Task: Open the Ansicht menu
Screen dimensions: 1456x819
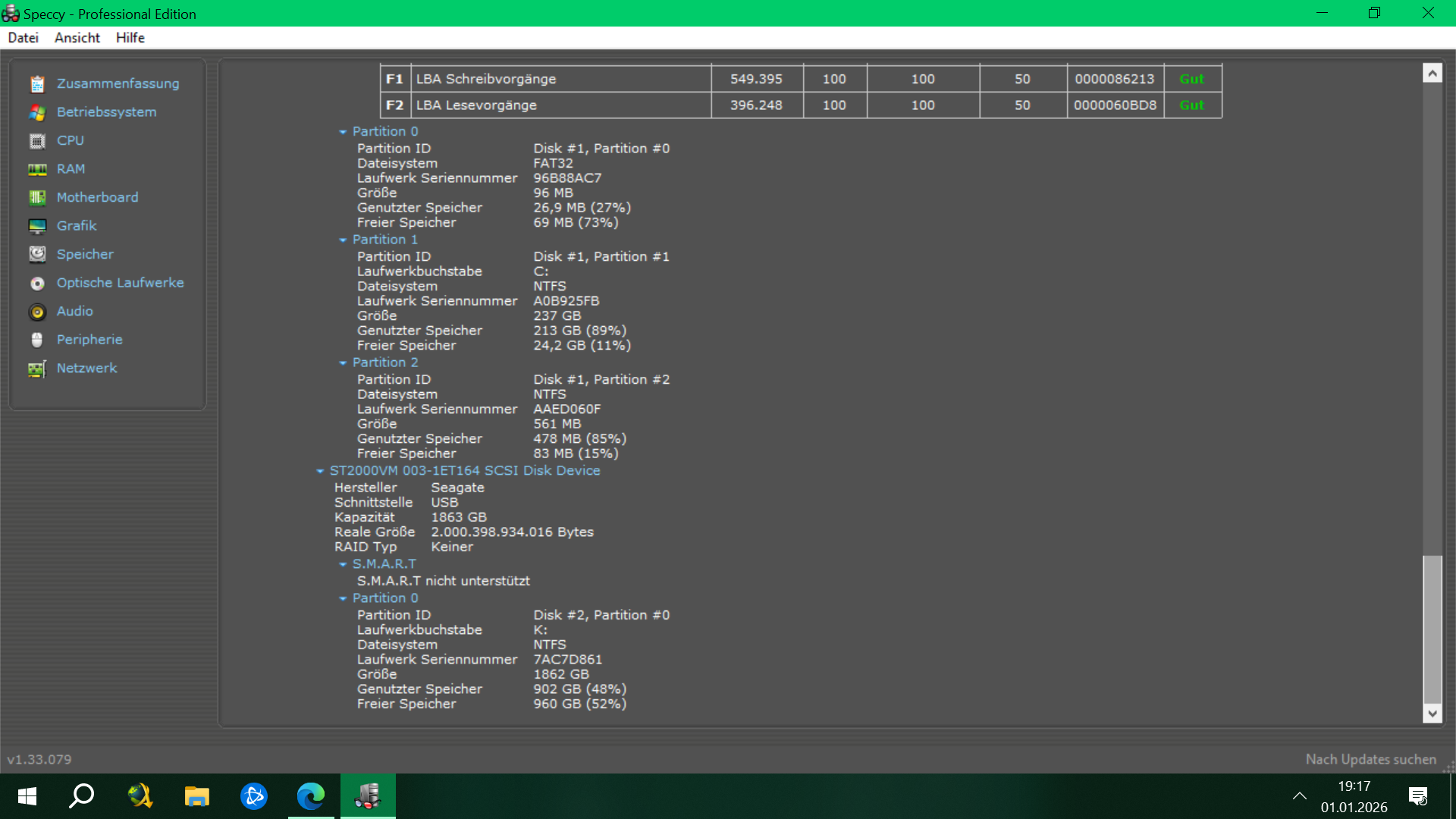Action: point(77,38)
